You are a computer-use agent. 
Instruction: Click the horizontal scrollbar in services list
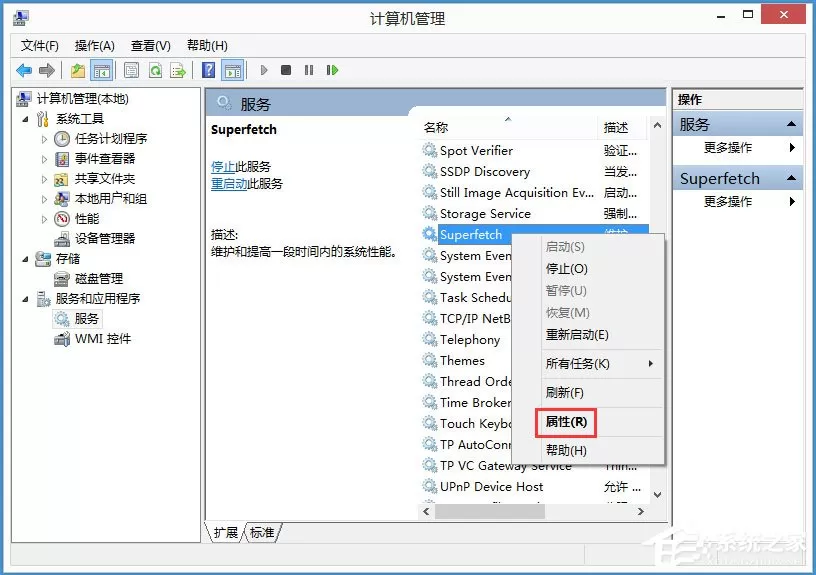pyautogui.click(x=533, y=512)
